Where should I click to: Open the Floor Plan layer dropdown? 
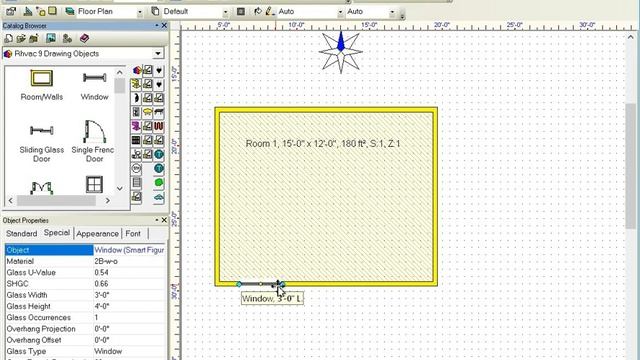140,12
